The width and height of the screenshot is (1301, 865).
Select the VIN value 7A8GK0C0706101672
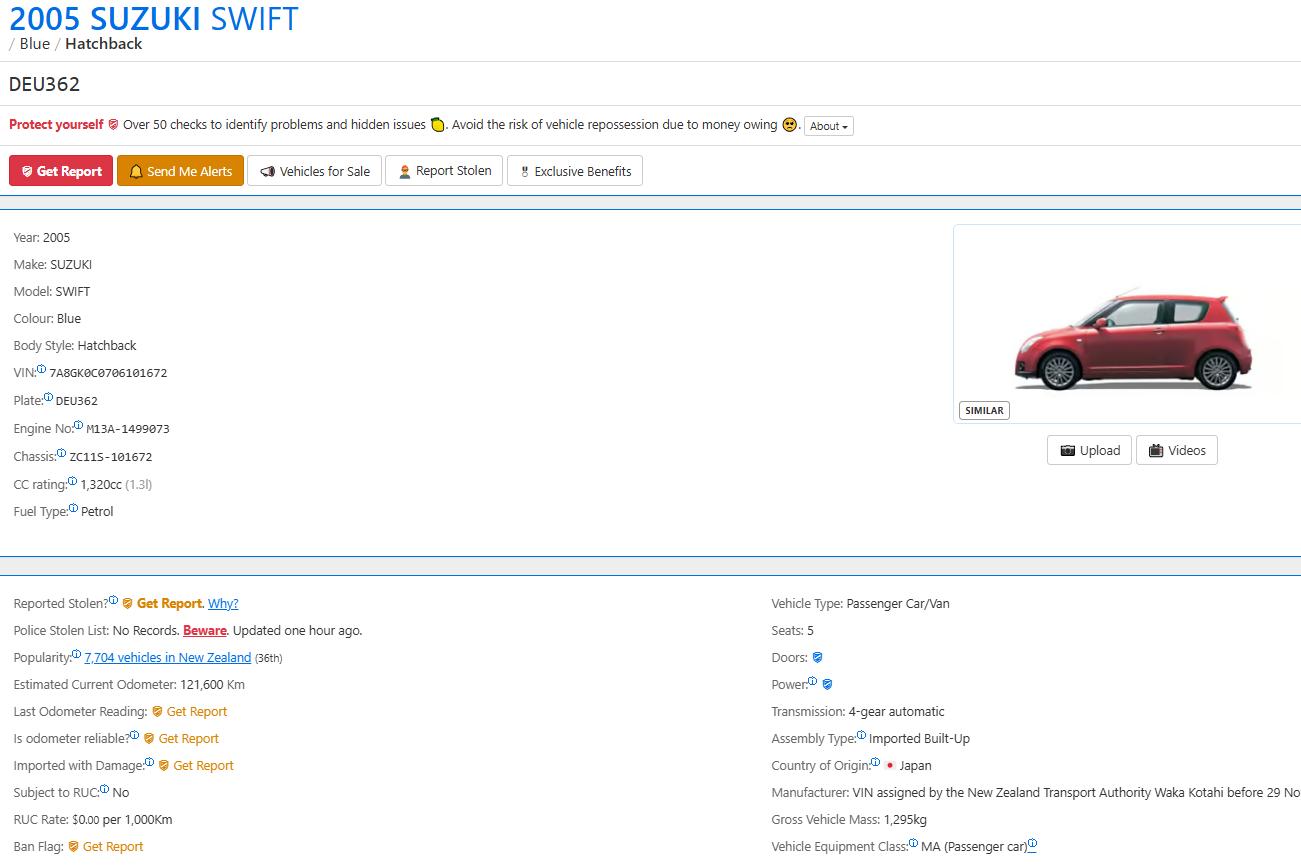(108, 373)
